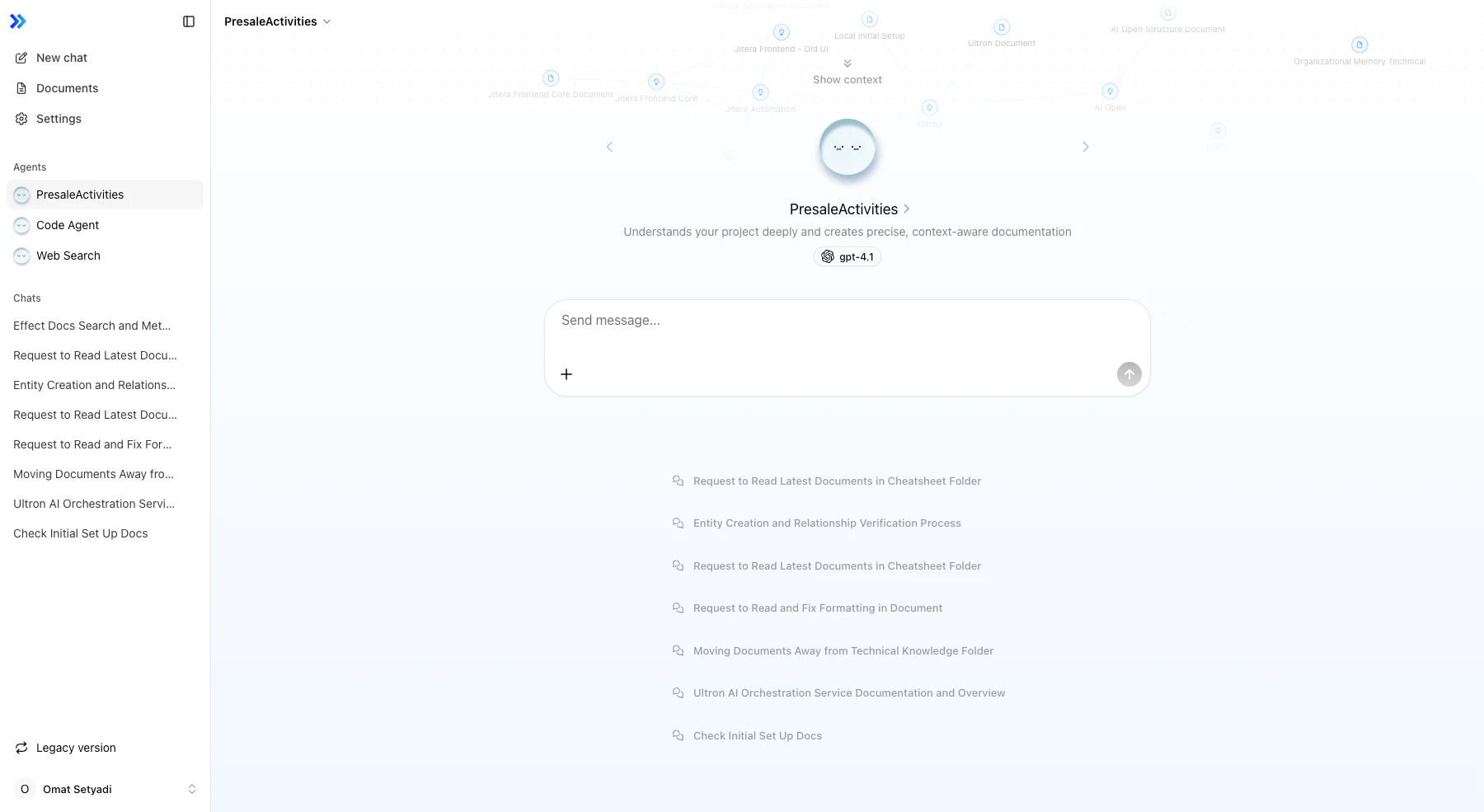1484x812 pixels.
Task: Expand the Show context chevron
Action: pyautogui.click(x=848, y=63)
